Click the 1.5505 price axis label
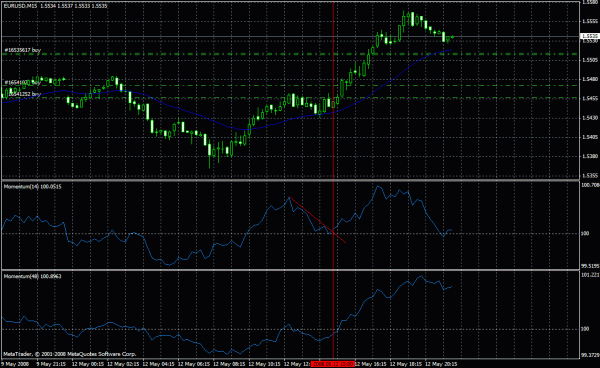The height and width of the screenshot is (368, 600). pyautogui.click(x=590, y=60)
